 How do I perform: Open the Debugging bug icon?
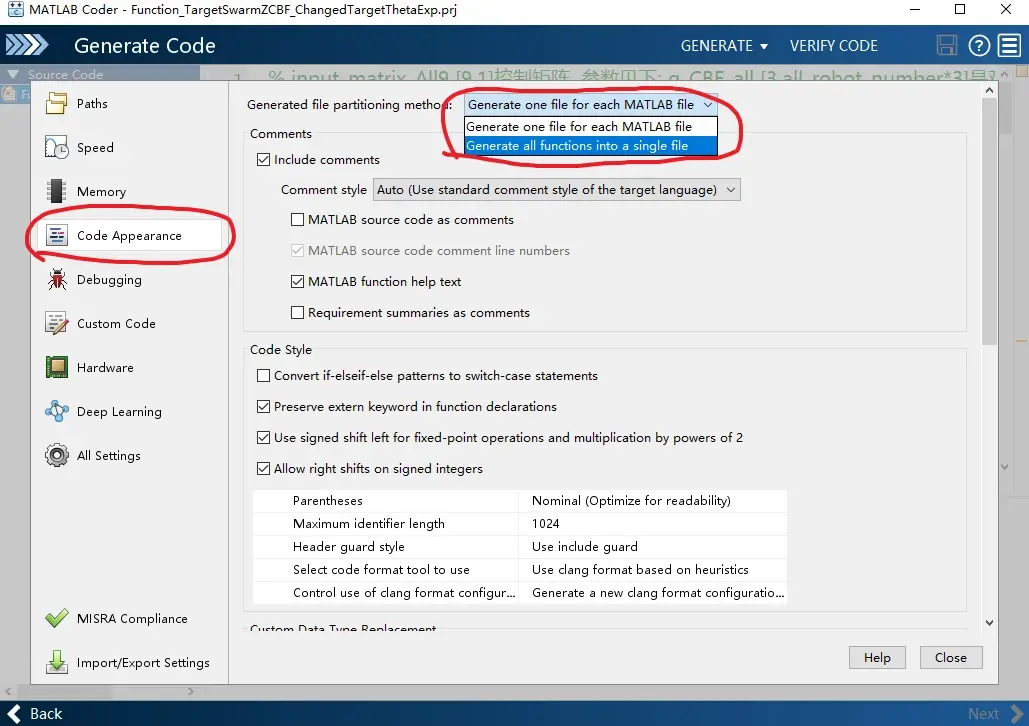coord(56,280)
